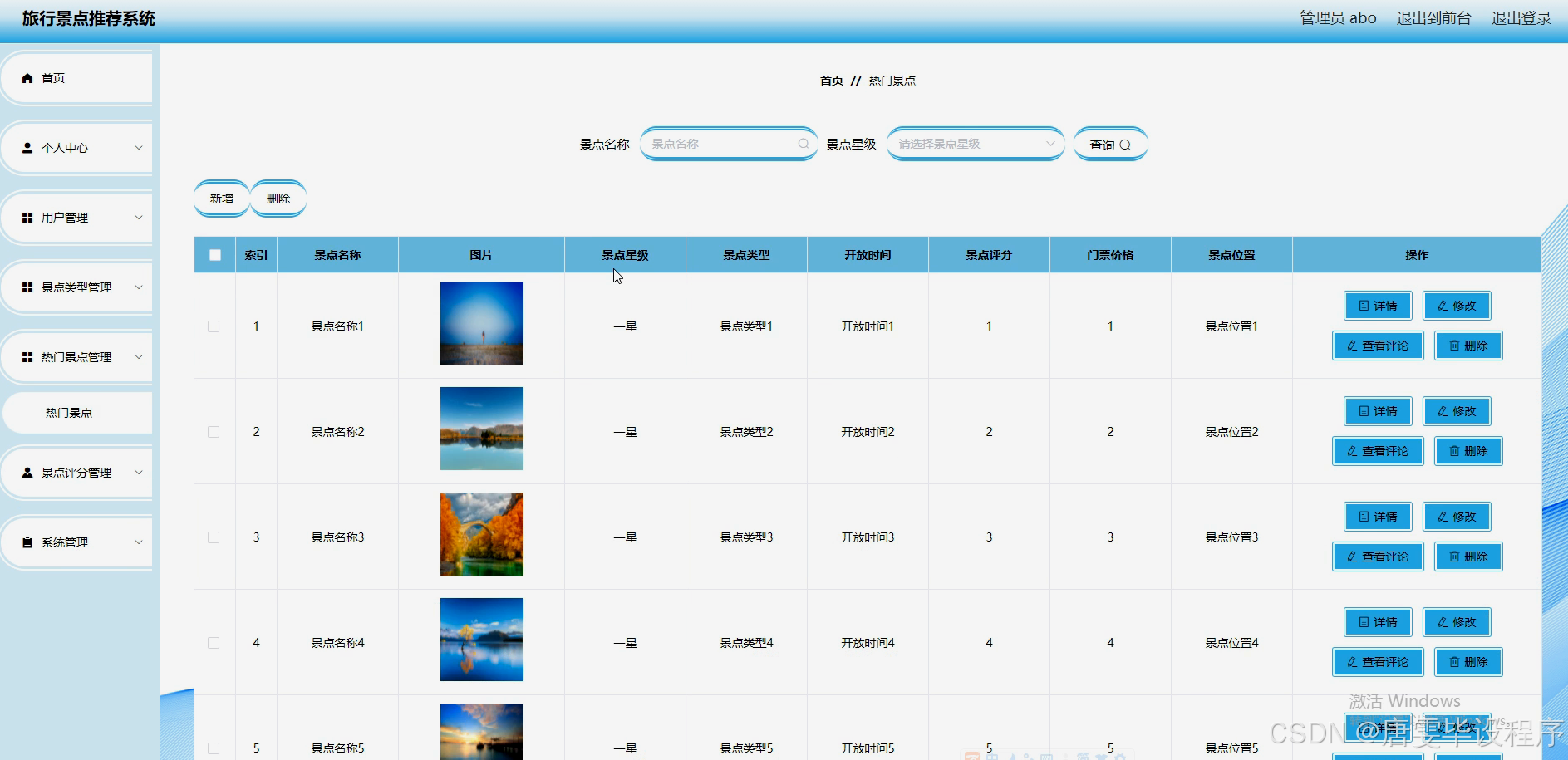Click 管理员 abo in the header

pos(1338,18)
